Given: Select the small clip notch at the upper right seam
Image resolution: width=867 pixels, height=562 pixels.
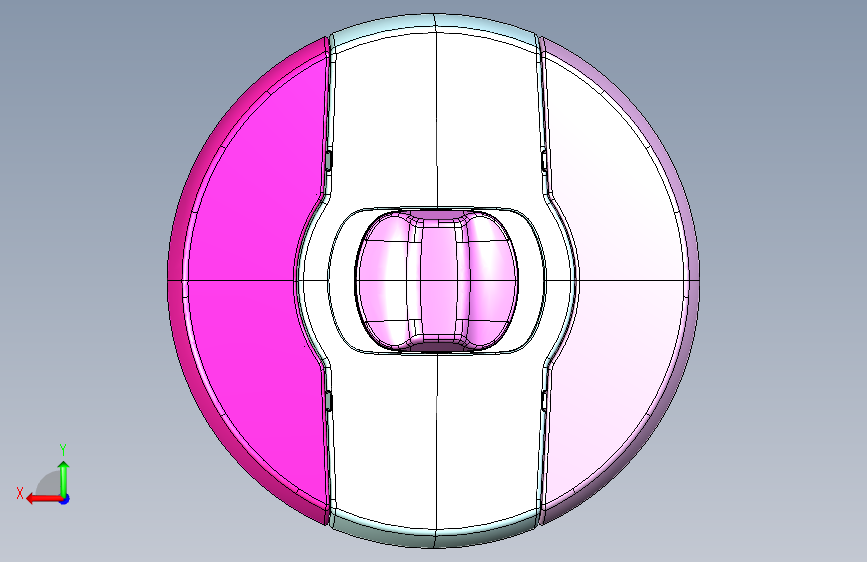Looking at the screenshot, I should tap(544, 161).
